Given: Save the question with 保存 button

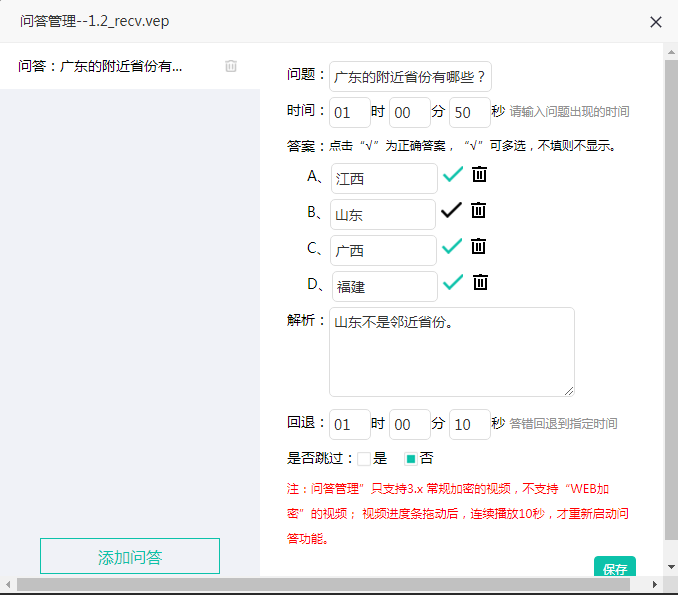Looking at the screenshot, I should click(614, 568).
